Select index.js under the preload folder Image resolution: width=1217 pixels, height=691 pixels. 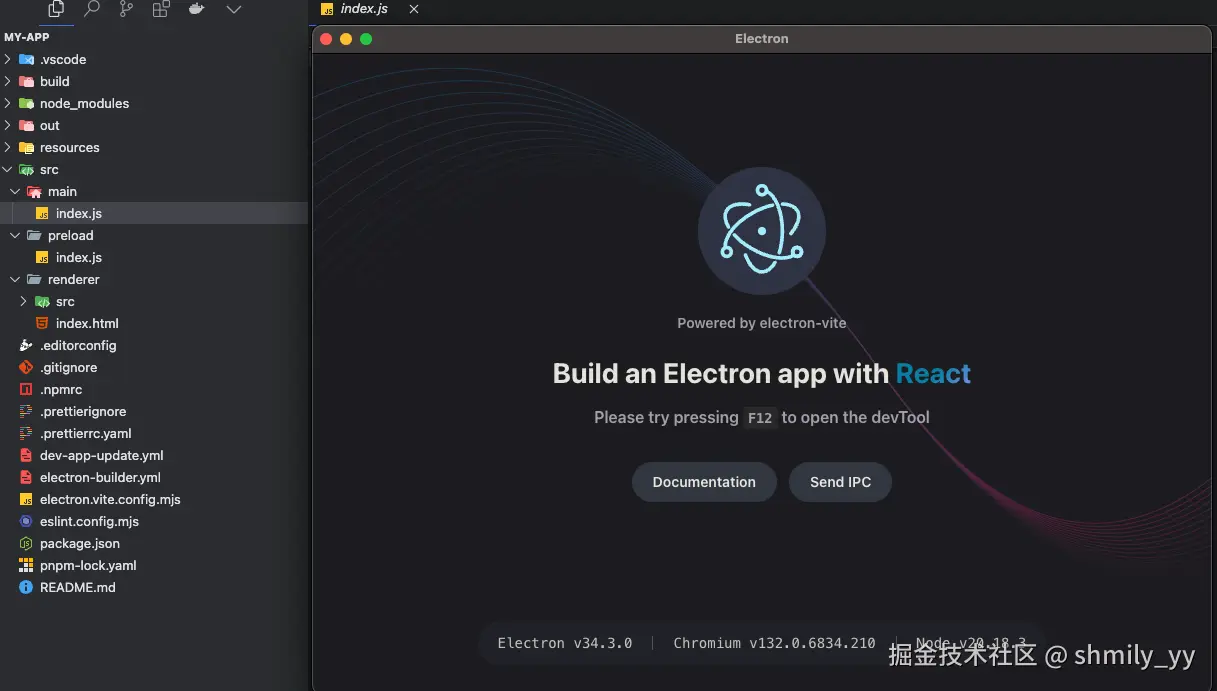click(79, 257)
